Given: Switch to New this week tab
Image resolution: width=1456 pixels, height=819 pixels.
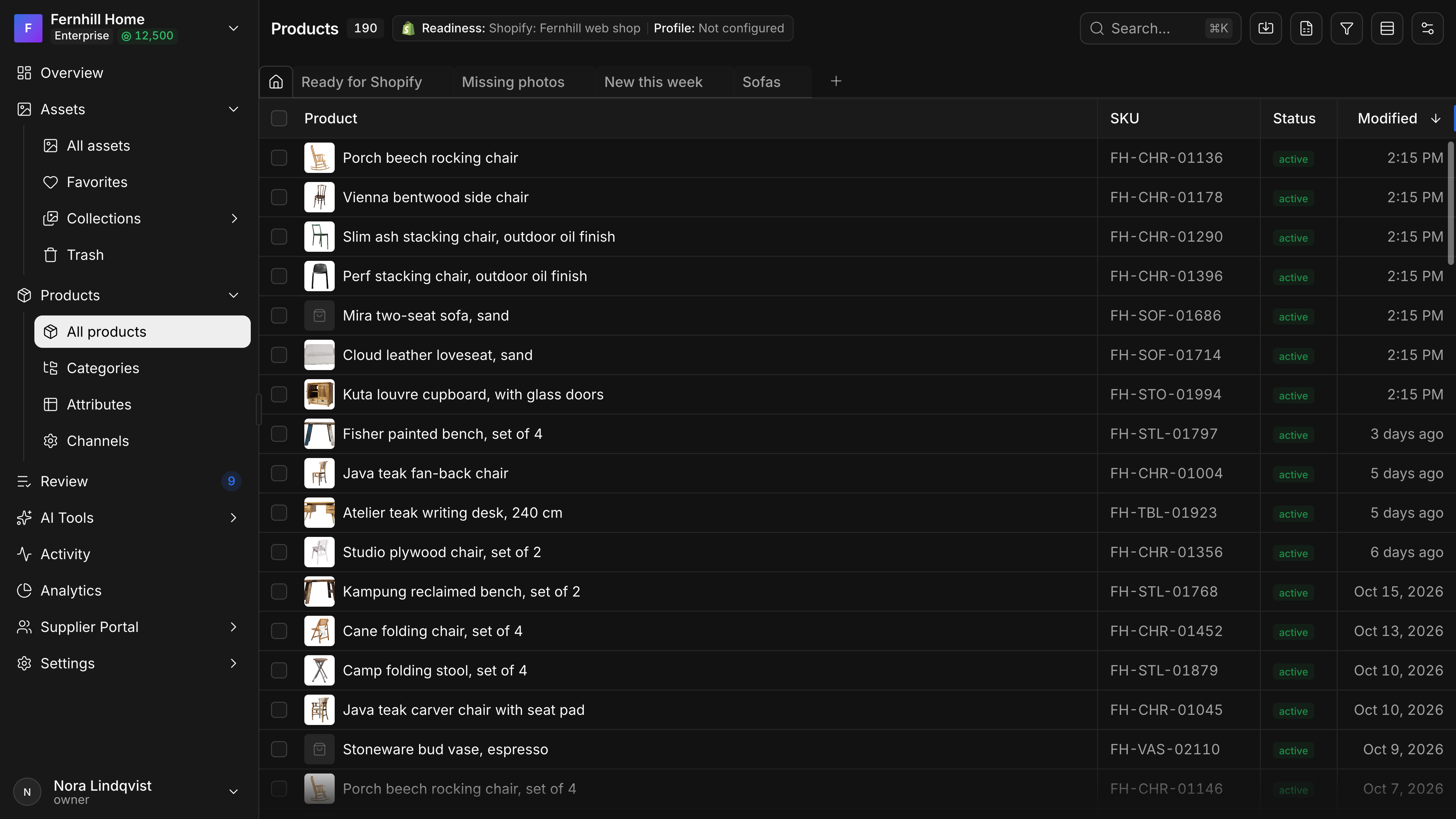Looking at the screenshot, I should click(x=654, y=82).
